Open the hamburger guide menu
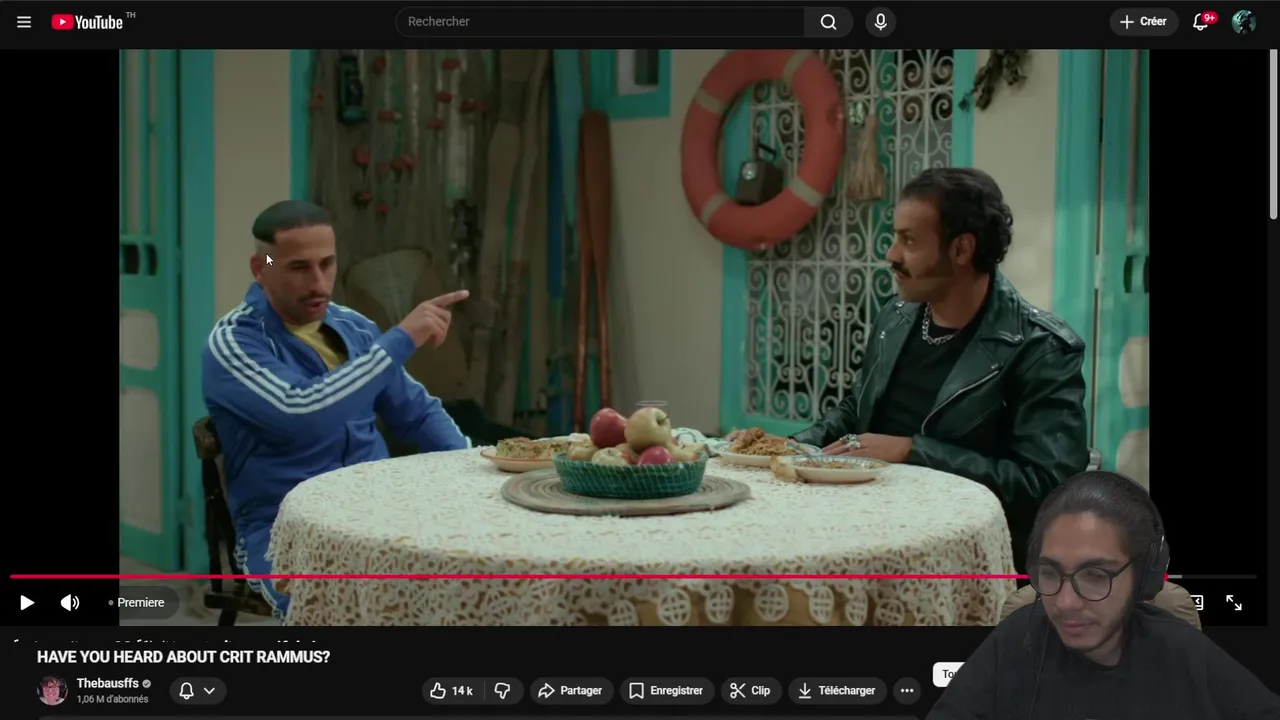This screenshot has width=1280, height=720. tap(24, 22)
